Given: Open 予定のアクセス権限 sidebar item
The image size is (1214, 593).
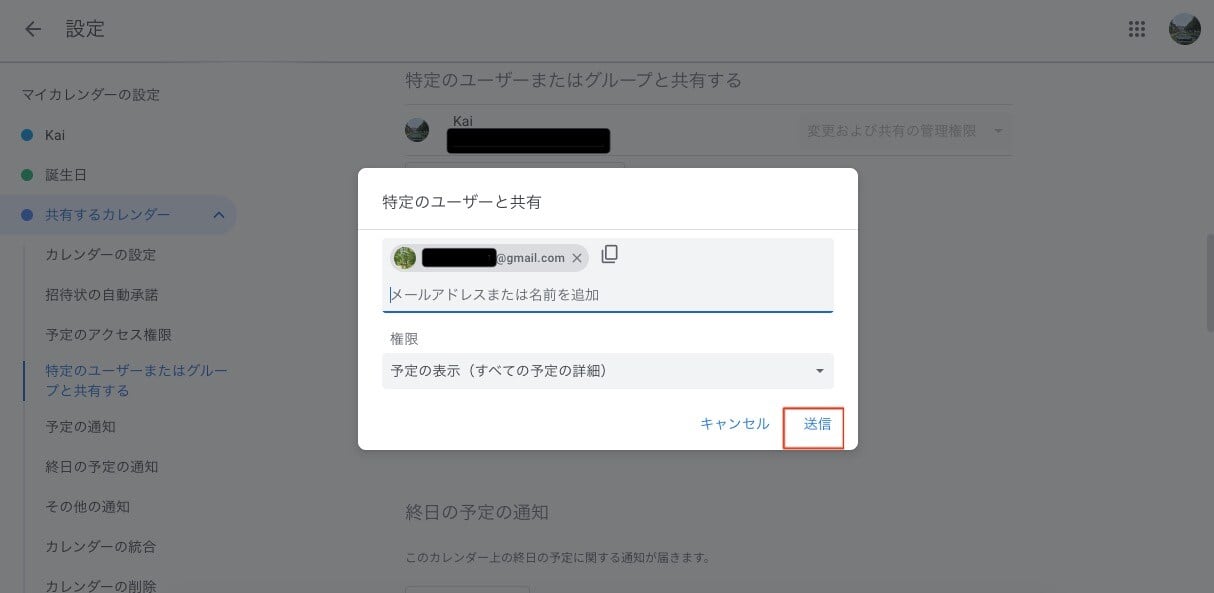Looking at the screenshot, I should tap(109, 335).
